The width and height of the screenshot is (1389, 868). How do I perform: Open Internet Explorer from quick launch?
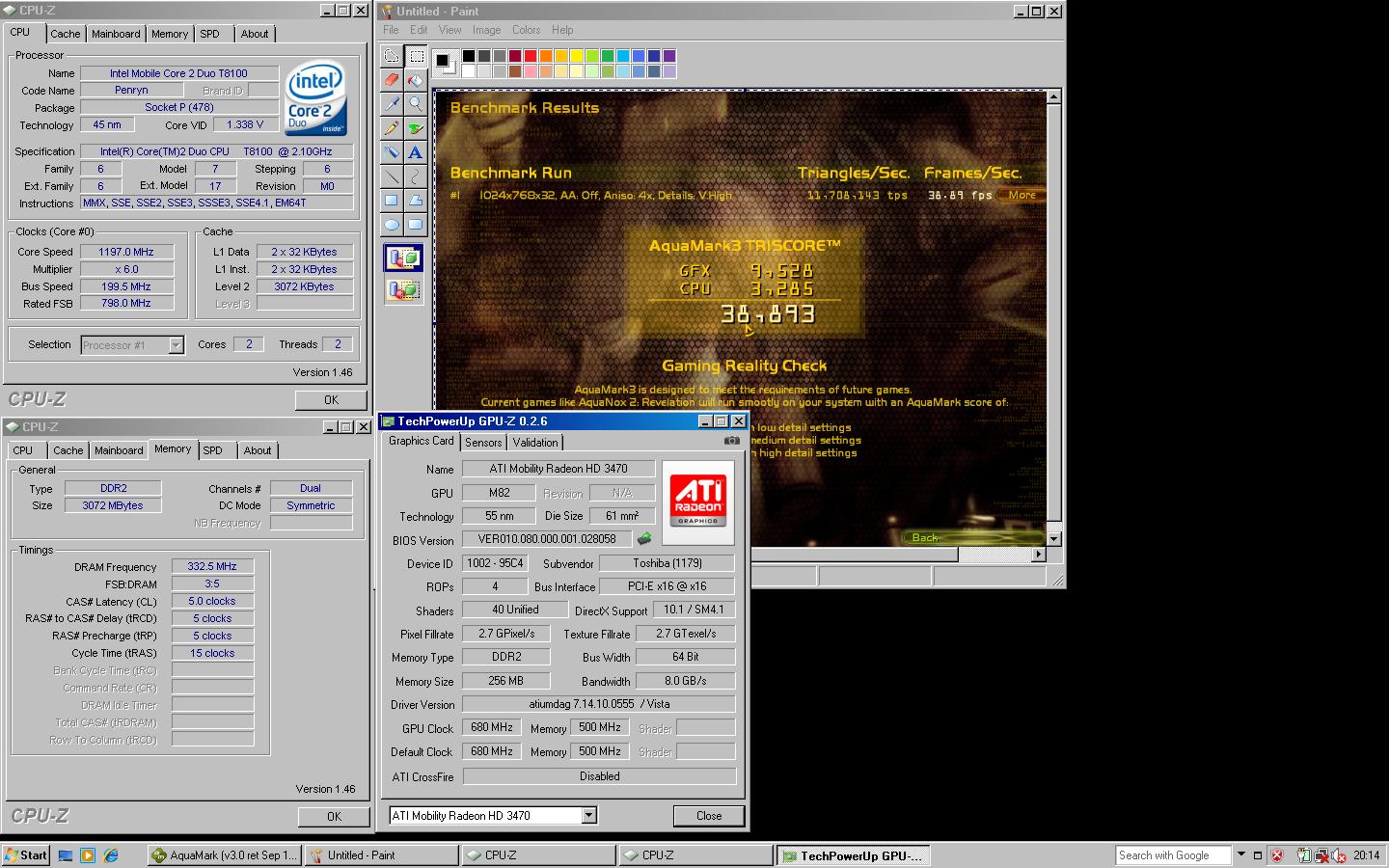(x=110, y=854)
